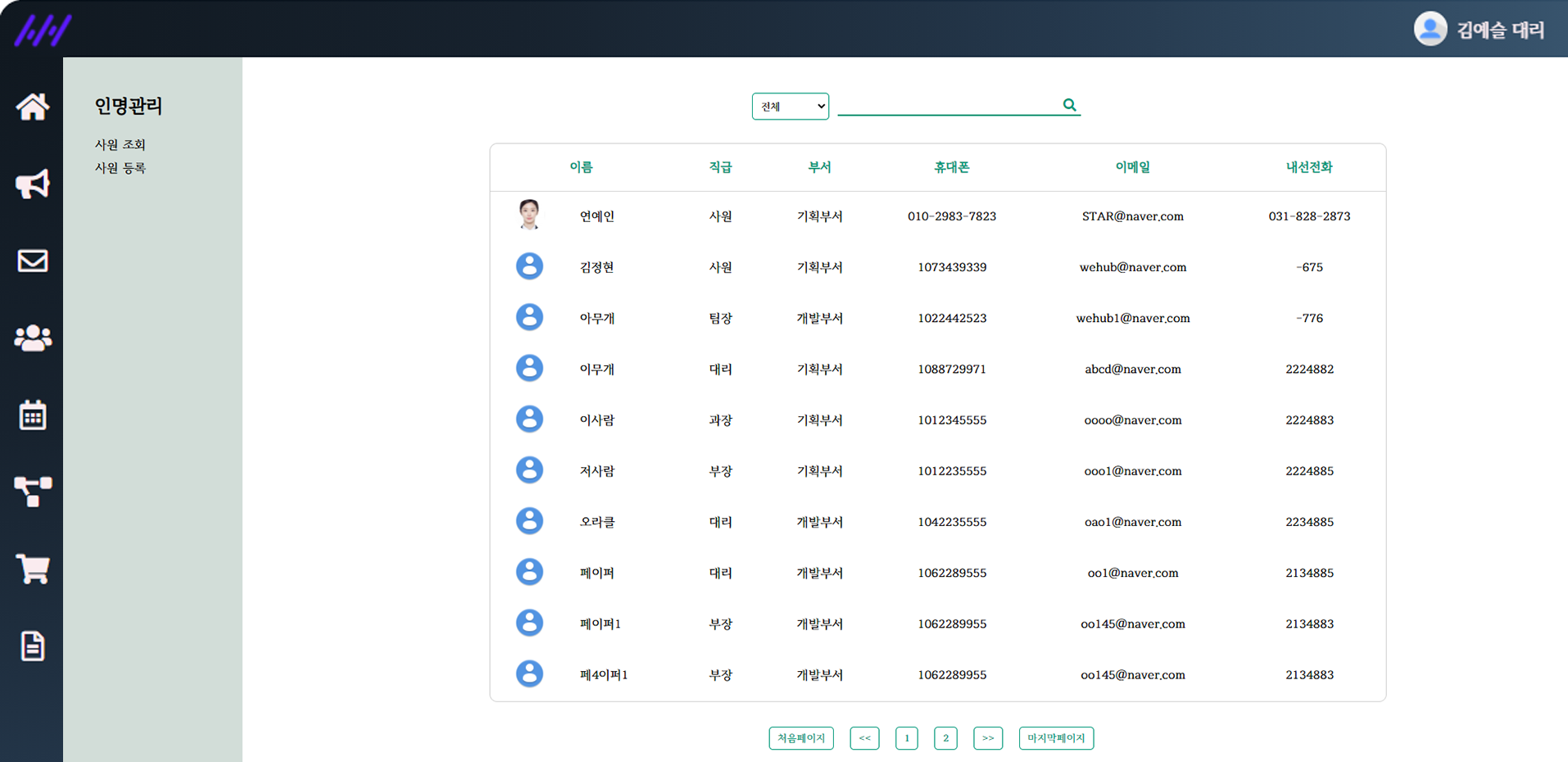1568x762 pixels.
Task: Click the 김예슬 대리 user name
Action: click(1501, 30)
